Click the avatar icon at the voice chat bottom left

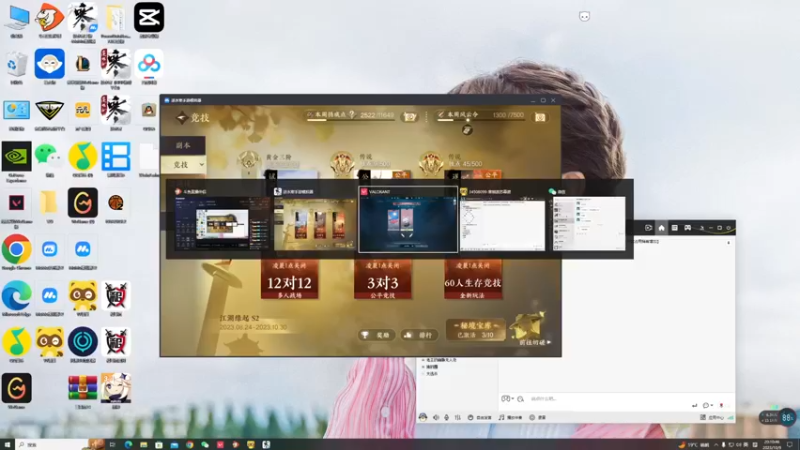tap(423, 417)
